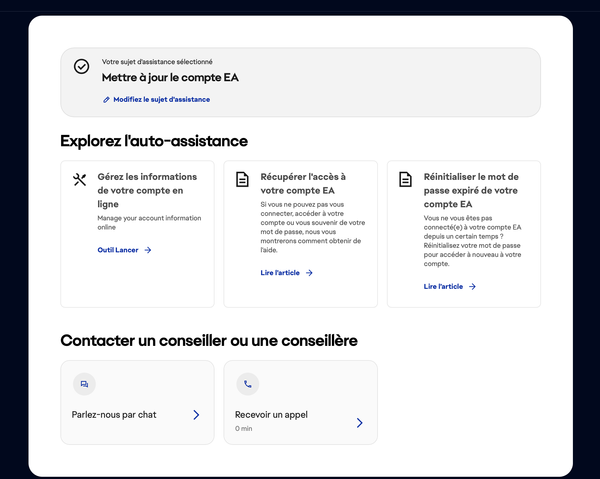Click the chat bubble icon
Screen dimensions: 600x479
pos(84,384)
